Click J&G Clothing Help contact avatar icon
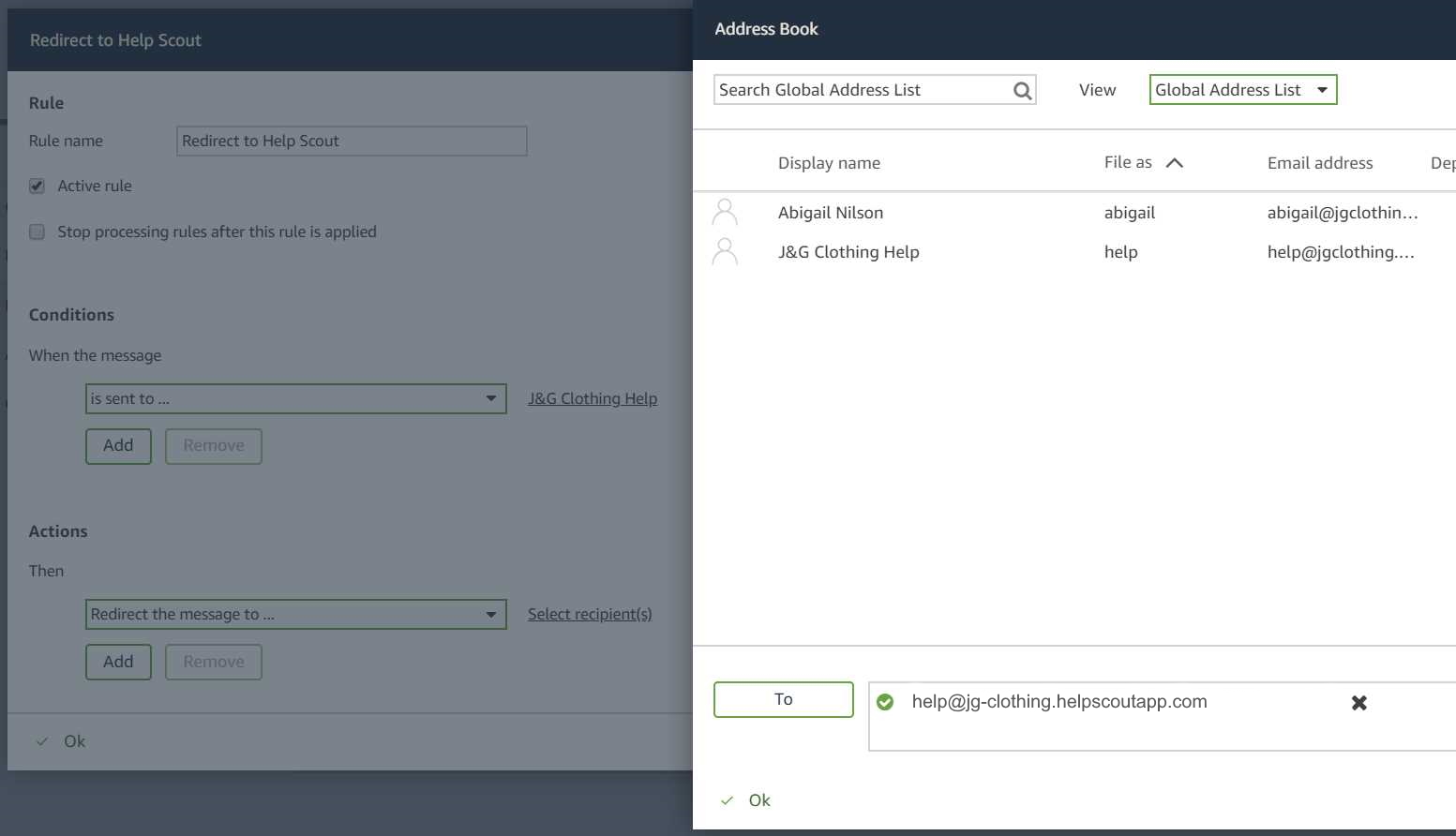The height and width of the screenshot is (836, 1456). click(725, 252)
